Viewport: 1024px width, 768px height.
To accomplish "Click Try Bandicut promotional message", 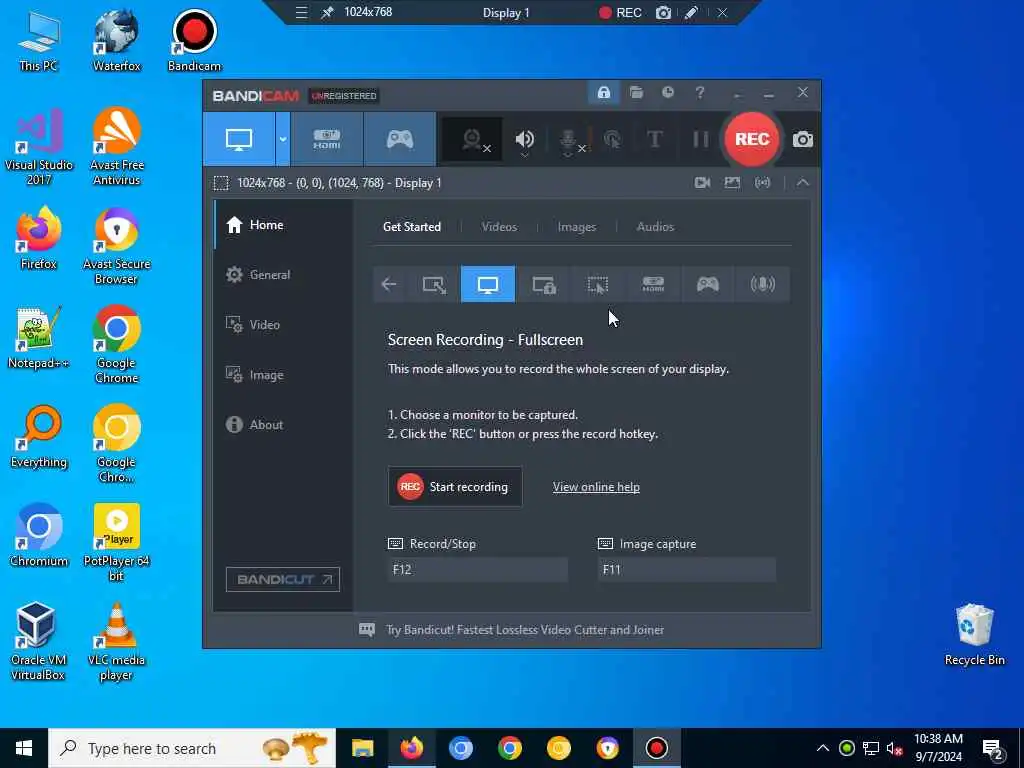I will point(524,630).
